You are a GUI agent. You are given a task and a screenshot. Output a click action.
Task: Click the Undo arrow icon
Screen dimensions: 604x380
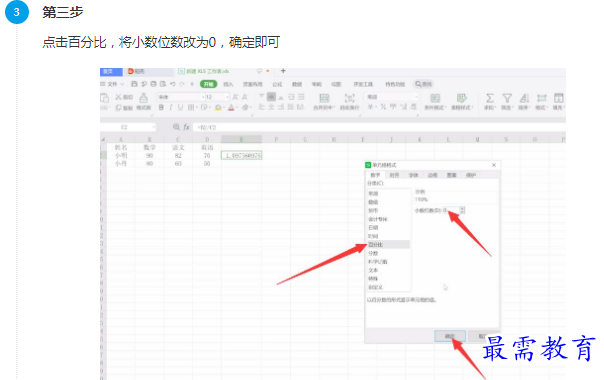click(173, 84)
